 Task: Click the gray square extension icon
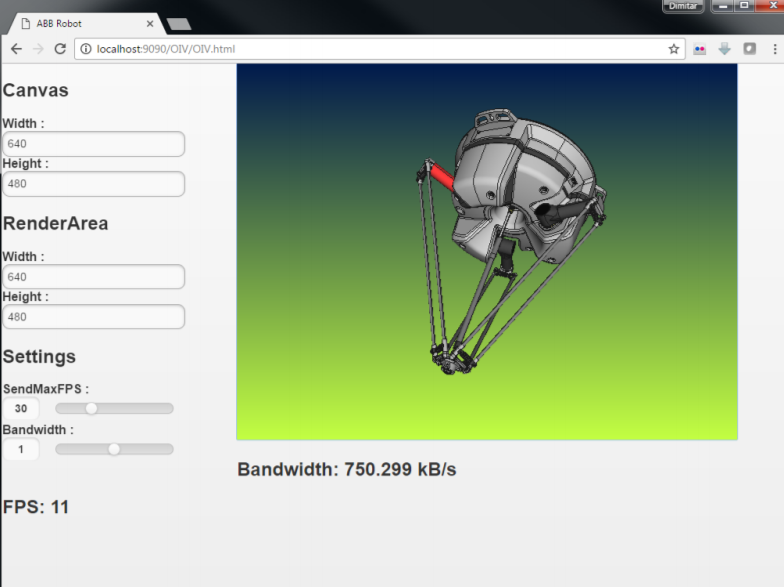(x=749, y=48)
